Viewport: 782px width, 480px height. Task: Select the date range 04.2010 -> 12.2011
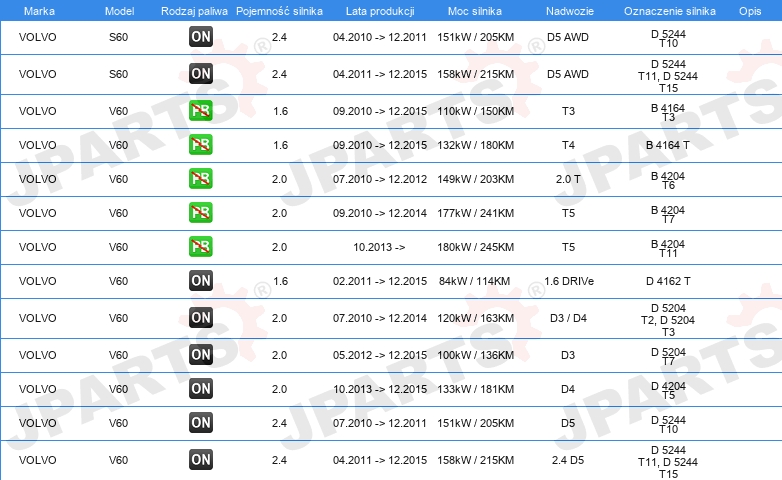tap(380, 37)
